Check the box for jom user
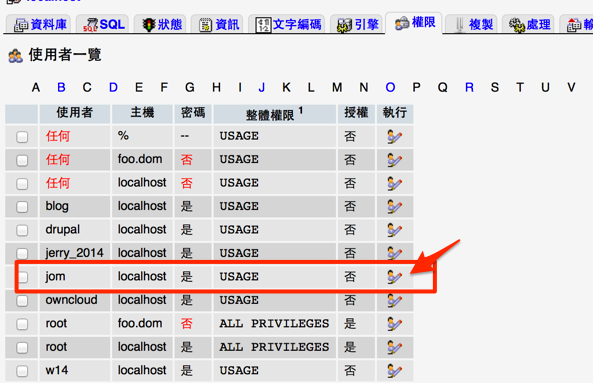Screen dimensions: 593x383 click(22, 277)
